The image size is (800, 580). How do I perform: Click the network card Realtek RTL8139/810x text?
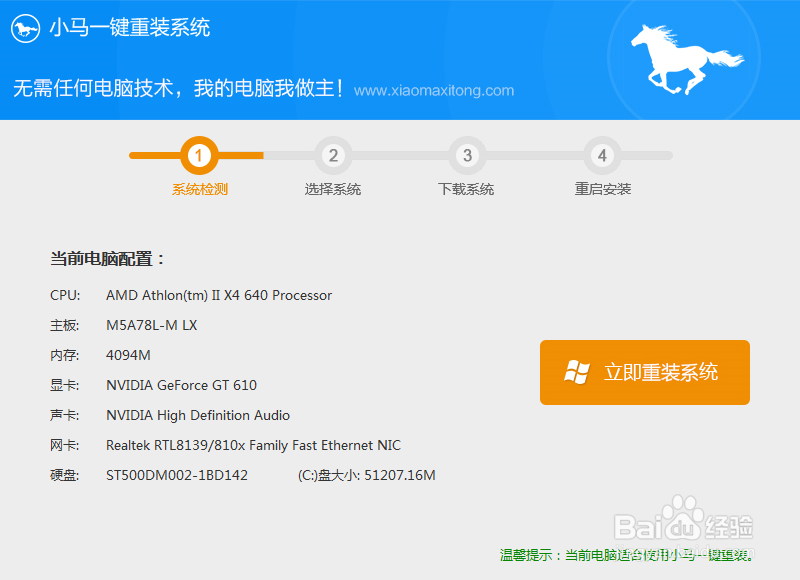[x=253, y=445]
